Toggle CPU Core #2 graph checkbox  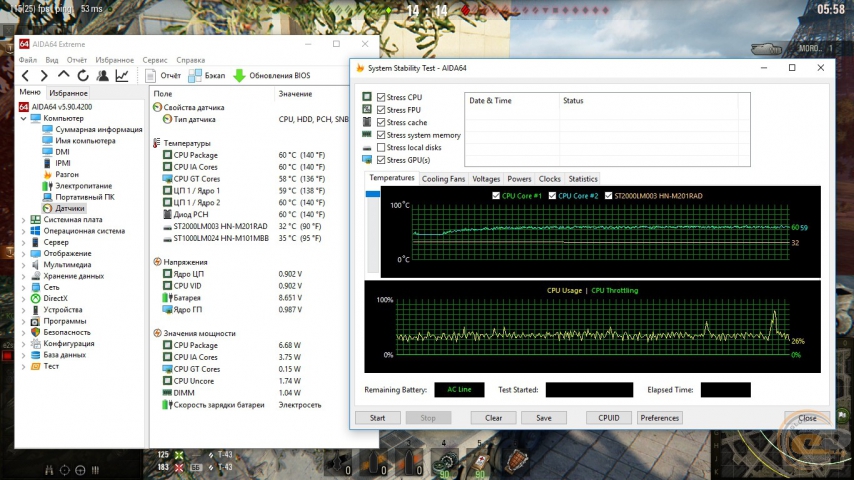(552, 196)
